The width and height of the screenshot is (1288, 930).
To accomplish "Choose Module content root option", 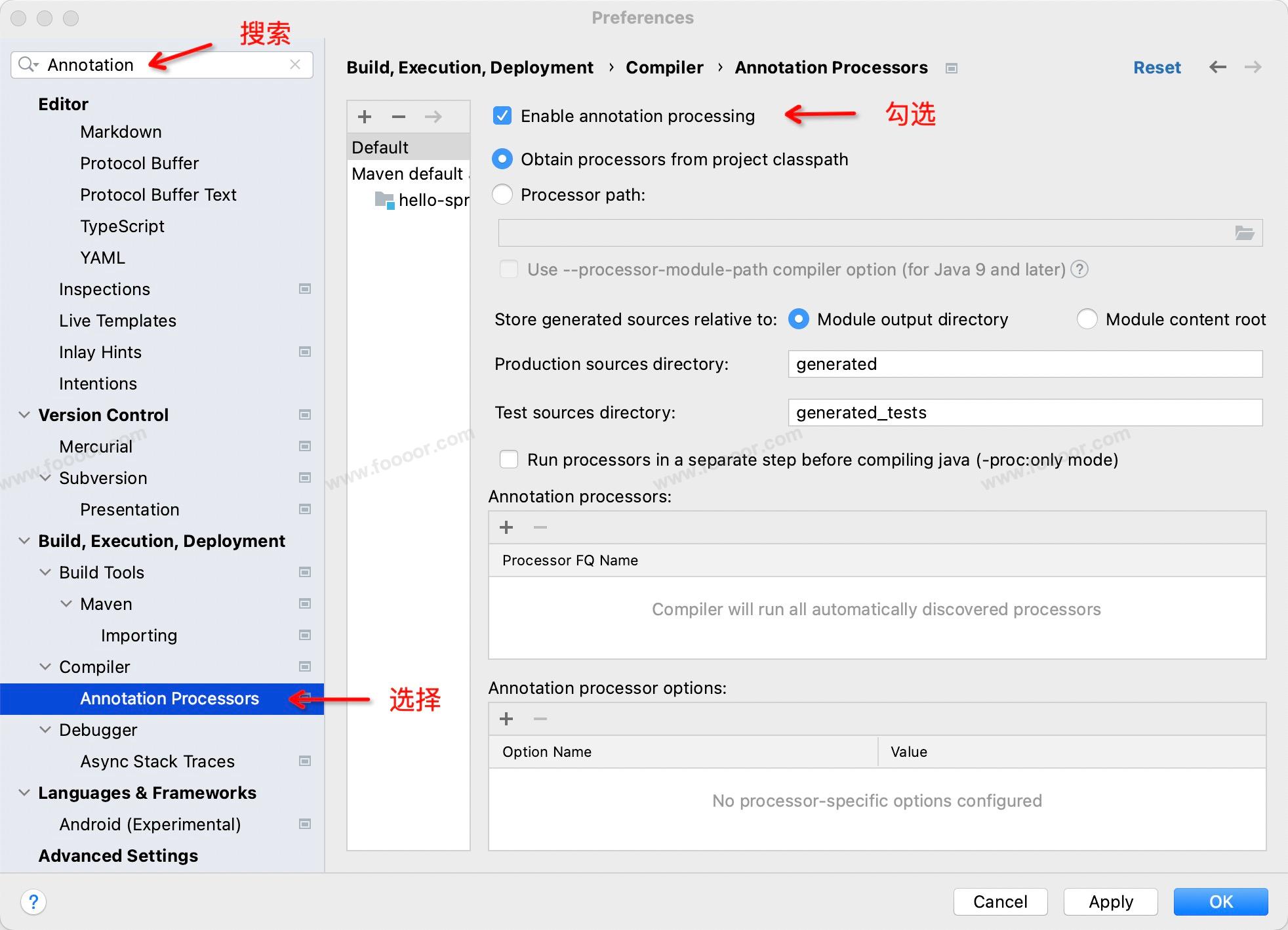I will coord(1087,319).
